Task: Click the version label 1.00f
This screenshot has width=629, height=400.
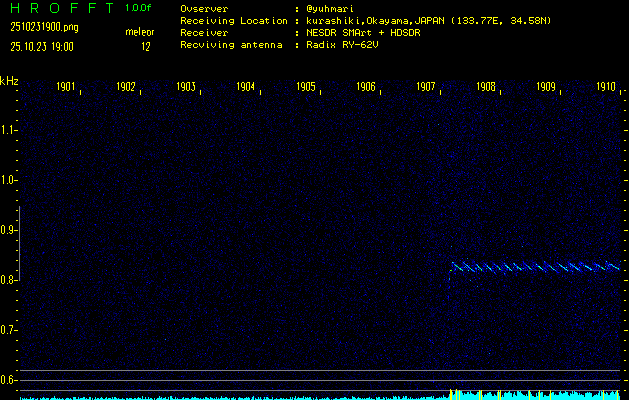Action: (x=138, y=8)
